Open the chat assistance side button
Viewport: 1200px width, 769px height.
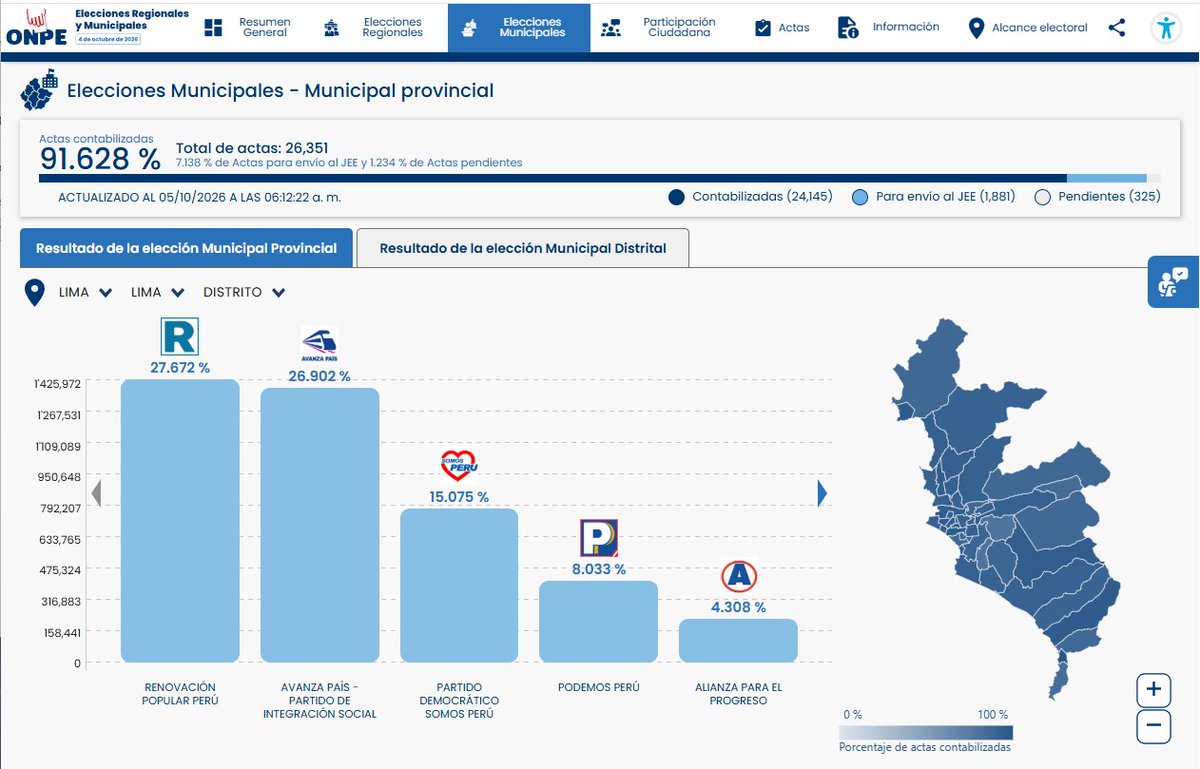1173,282
